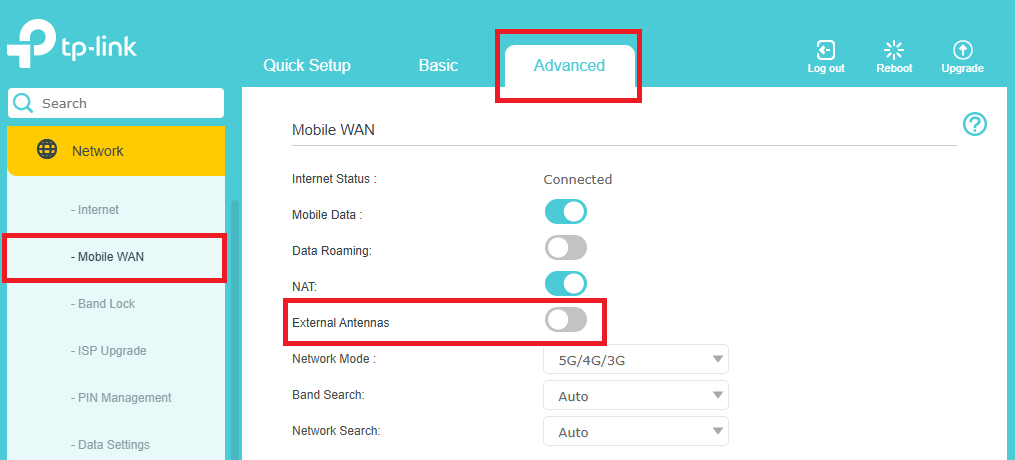The height and width of the screenshot is (460, 1015).
Task: Click the Network globe icon
Action: [47, 150]
